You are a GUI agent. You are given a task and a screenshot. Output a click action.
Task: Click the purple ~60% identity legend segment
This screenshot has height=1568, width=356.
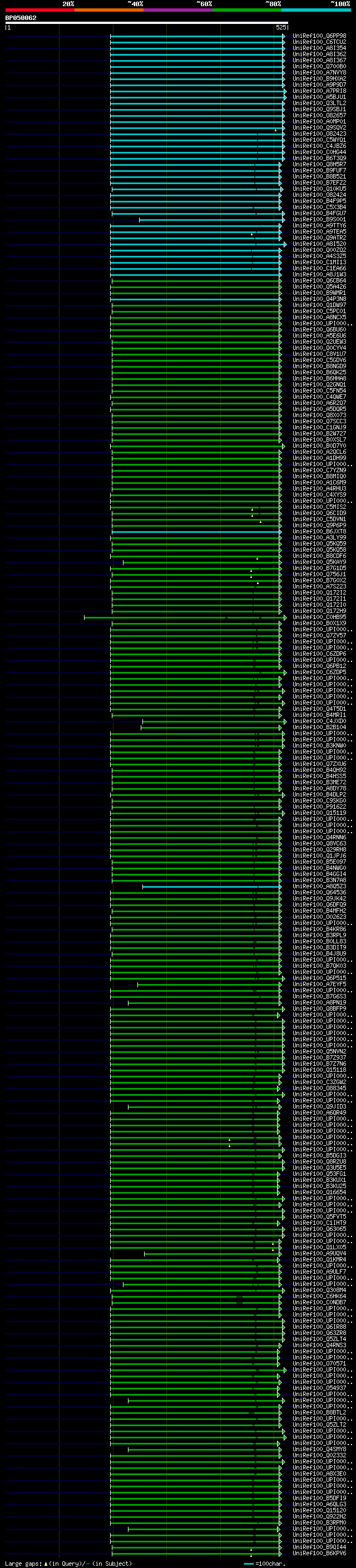(x=177, y=11)
